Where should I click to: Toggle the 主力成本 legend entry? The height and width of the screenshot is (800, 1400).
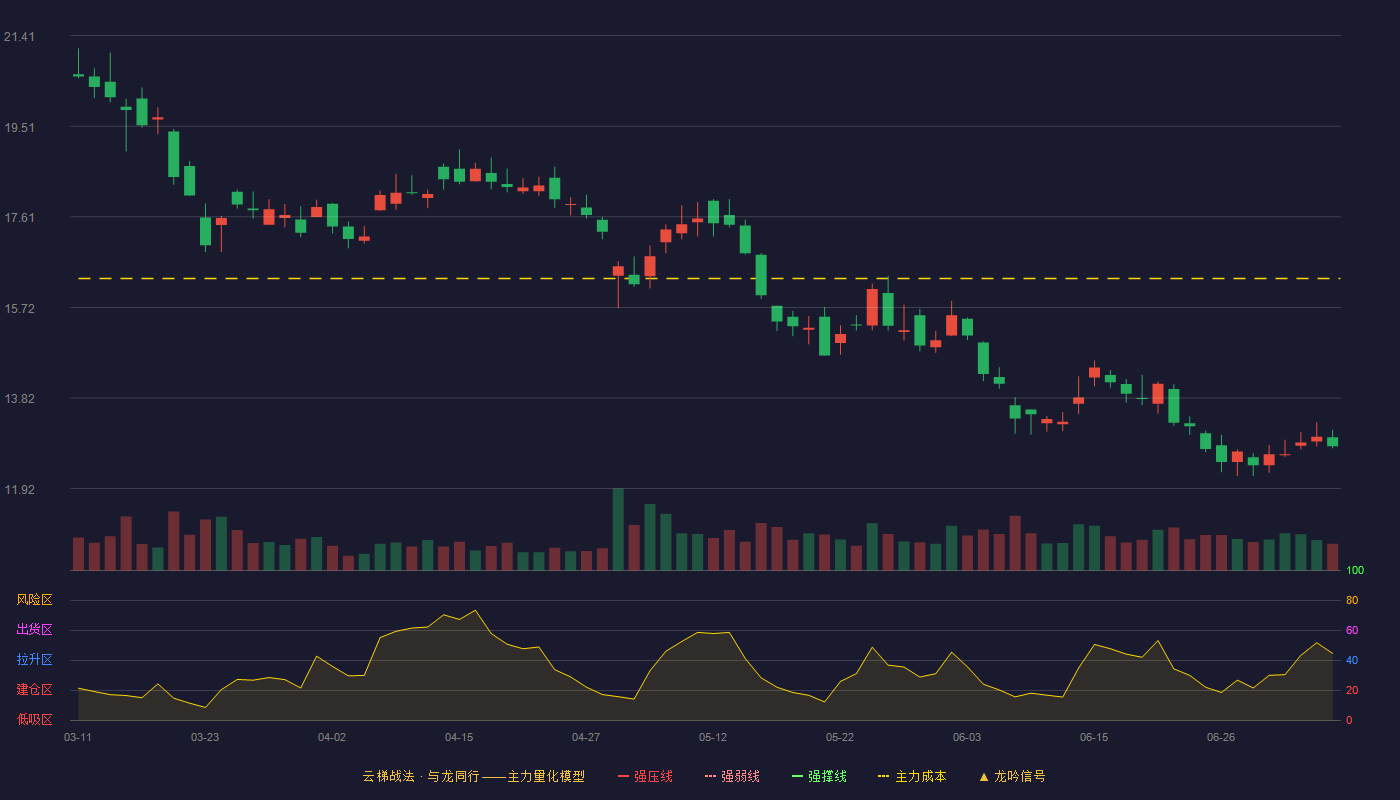[x=912, y=776]
